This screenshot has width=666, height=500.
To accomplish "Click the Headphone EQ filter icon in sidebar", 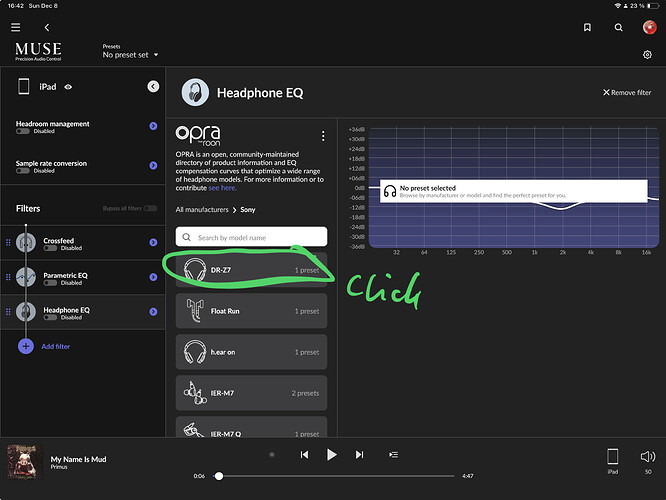I will 26,312.
